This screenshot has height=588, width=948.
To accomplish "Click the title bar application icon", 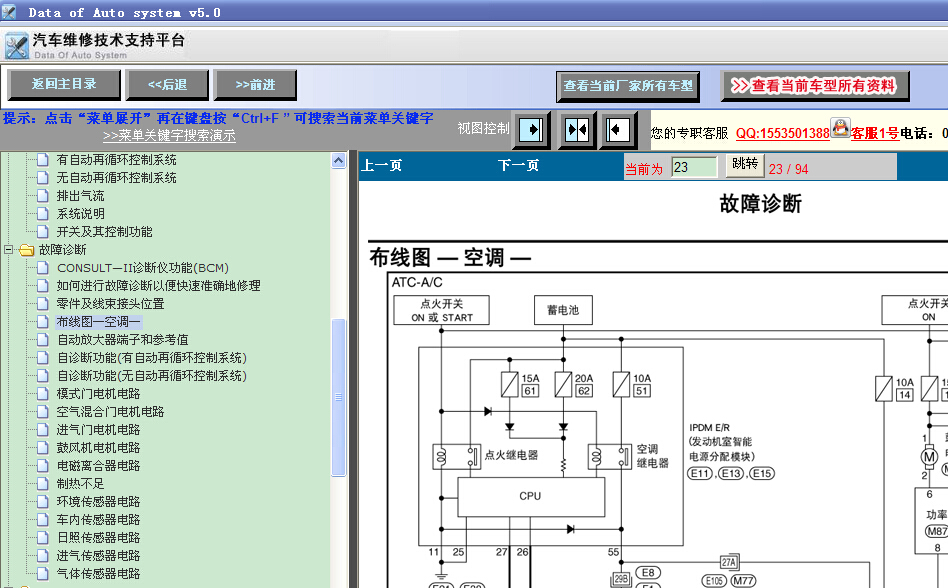I will pyautogui.click(x=8, y=11).
